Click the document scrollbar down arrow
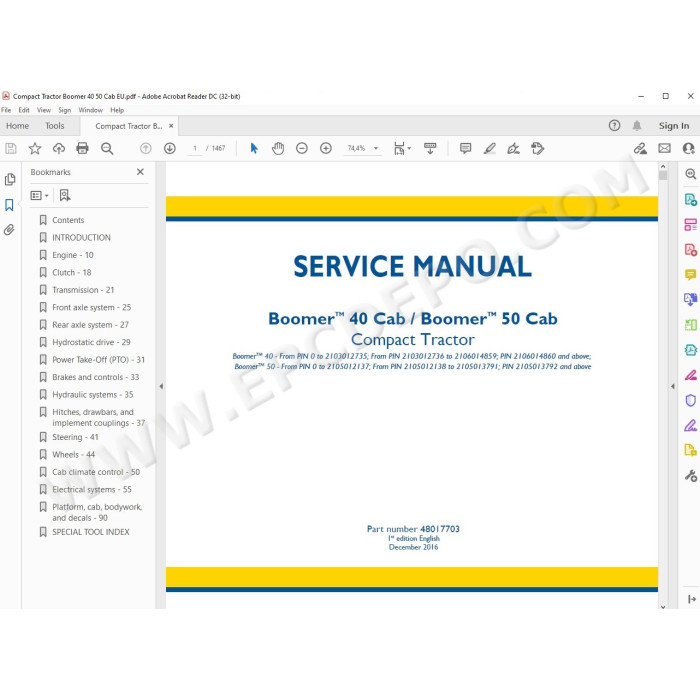 click(662, 606)
